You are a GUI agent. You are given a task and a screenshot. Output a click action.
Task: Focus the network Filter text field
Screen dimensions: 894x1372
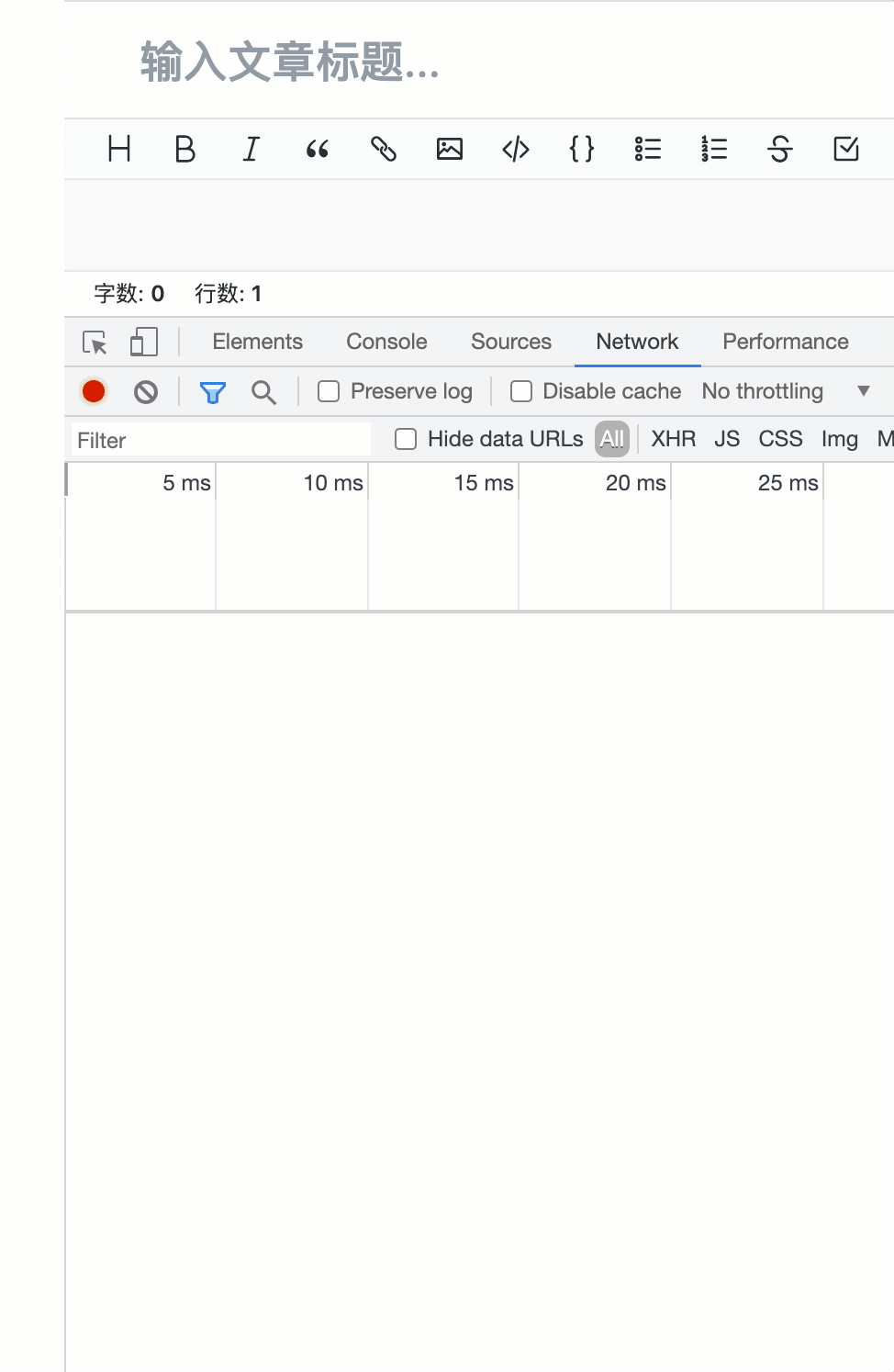tap(221, 440)
